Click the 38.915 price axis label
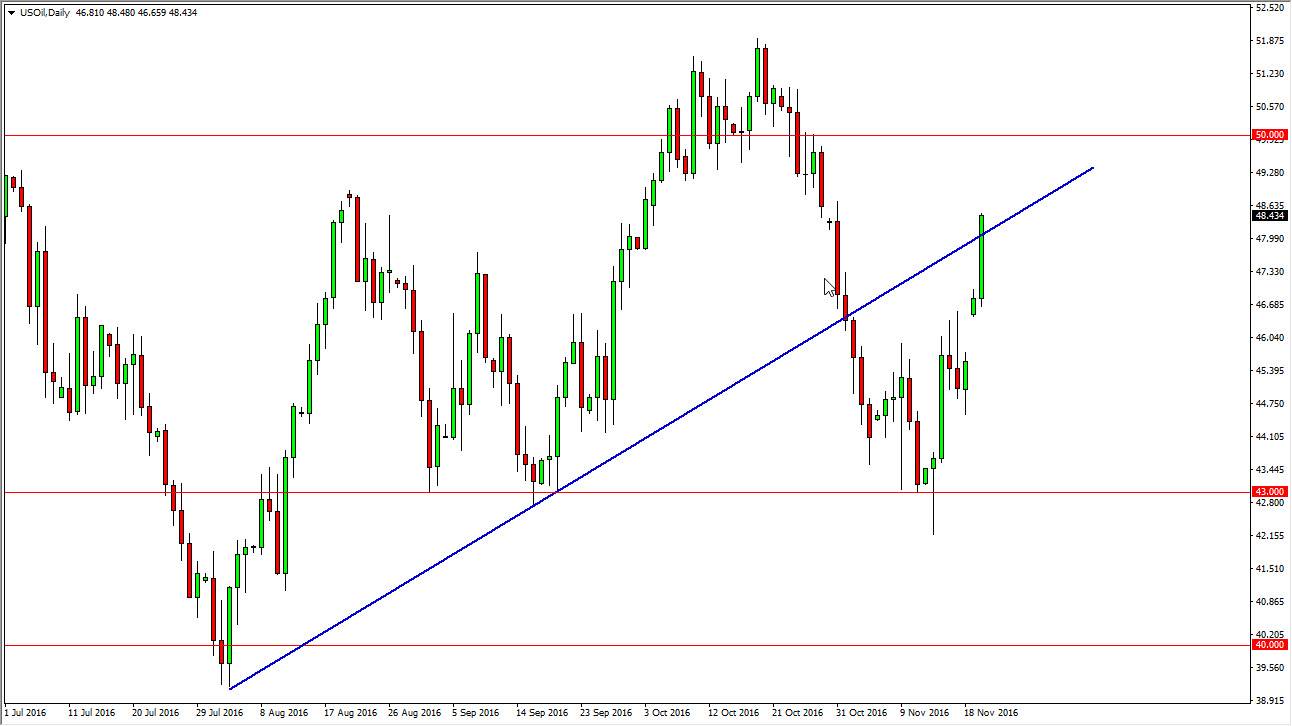Screen dimensions: 1292x726 point(1270,701)
